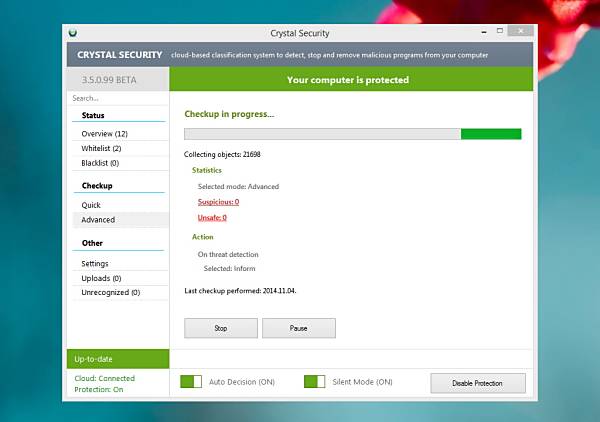
Task: Click 'Last checkup performed: 2014.11.04.' text
Action: click(x=240, y=291)
